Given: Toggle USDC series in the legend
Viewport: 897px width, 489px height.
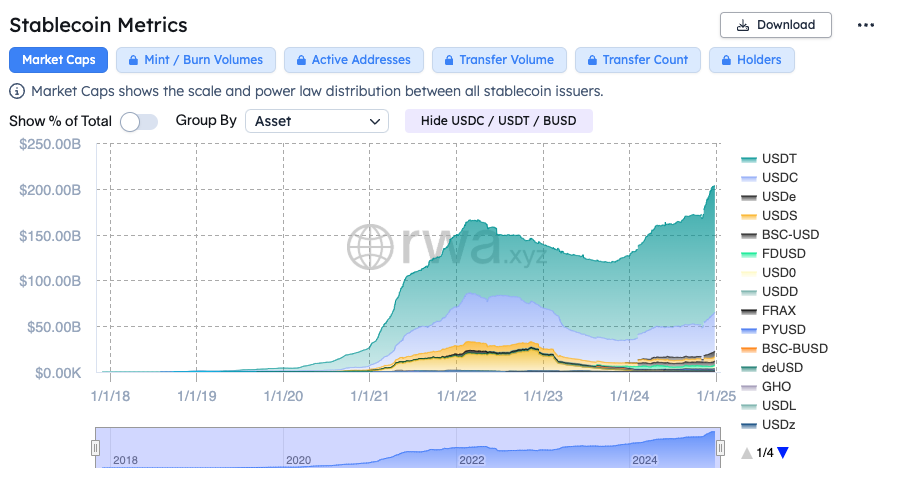Looking at the screenshot, I should click(769, 178).
